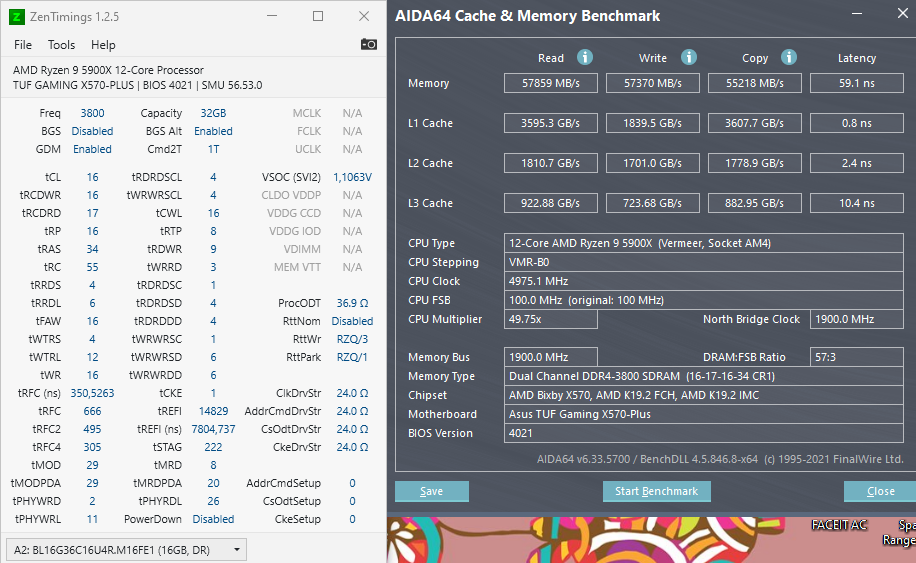This screenshot has width=916, height=563.
Task: Open the Help menu in ZenTimings
Action: point(103,45)
